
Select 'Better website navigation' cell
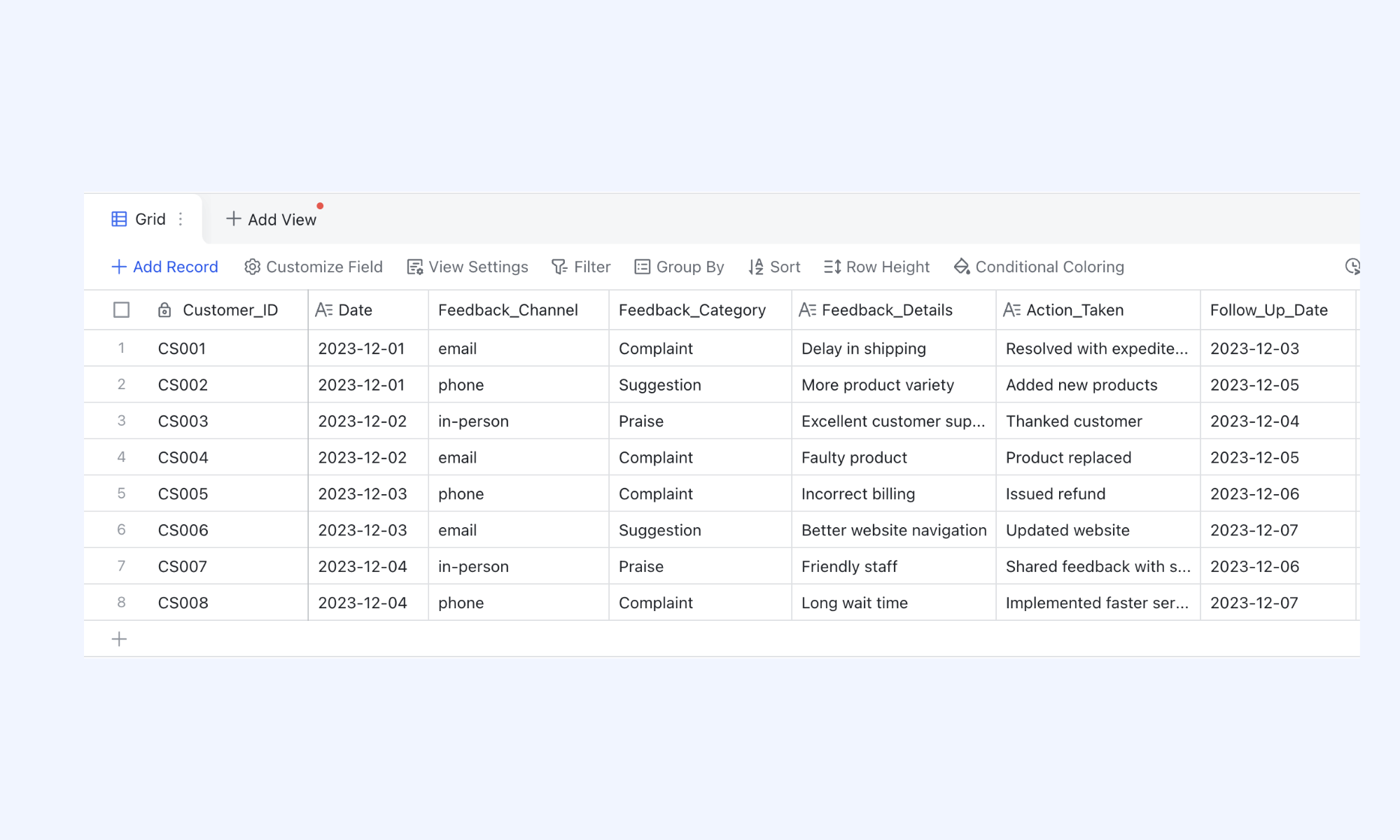tap(894, 530)
